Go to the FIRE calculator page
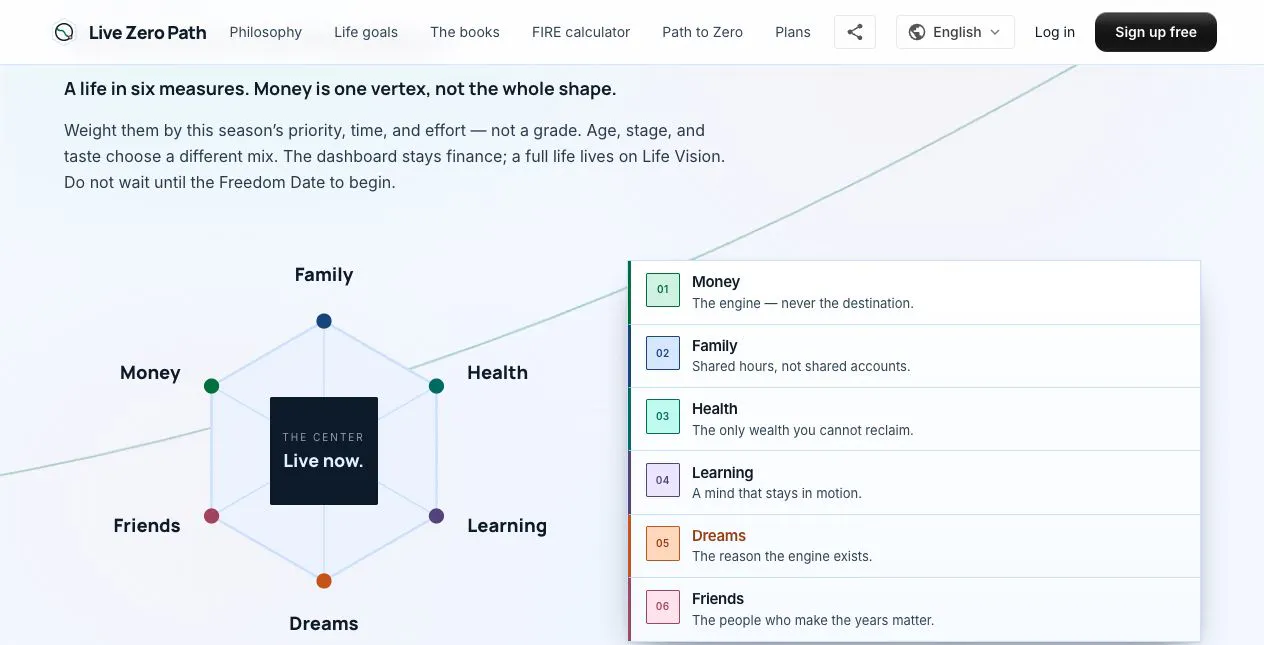This screenshot has height=645, width=1264. point(581,32)
